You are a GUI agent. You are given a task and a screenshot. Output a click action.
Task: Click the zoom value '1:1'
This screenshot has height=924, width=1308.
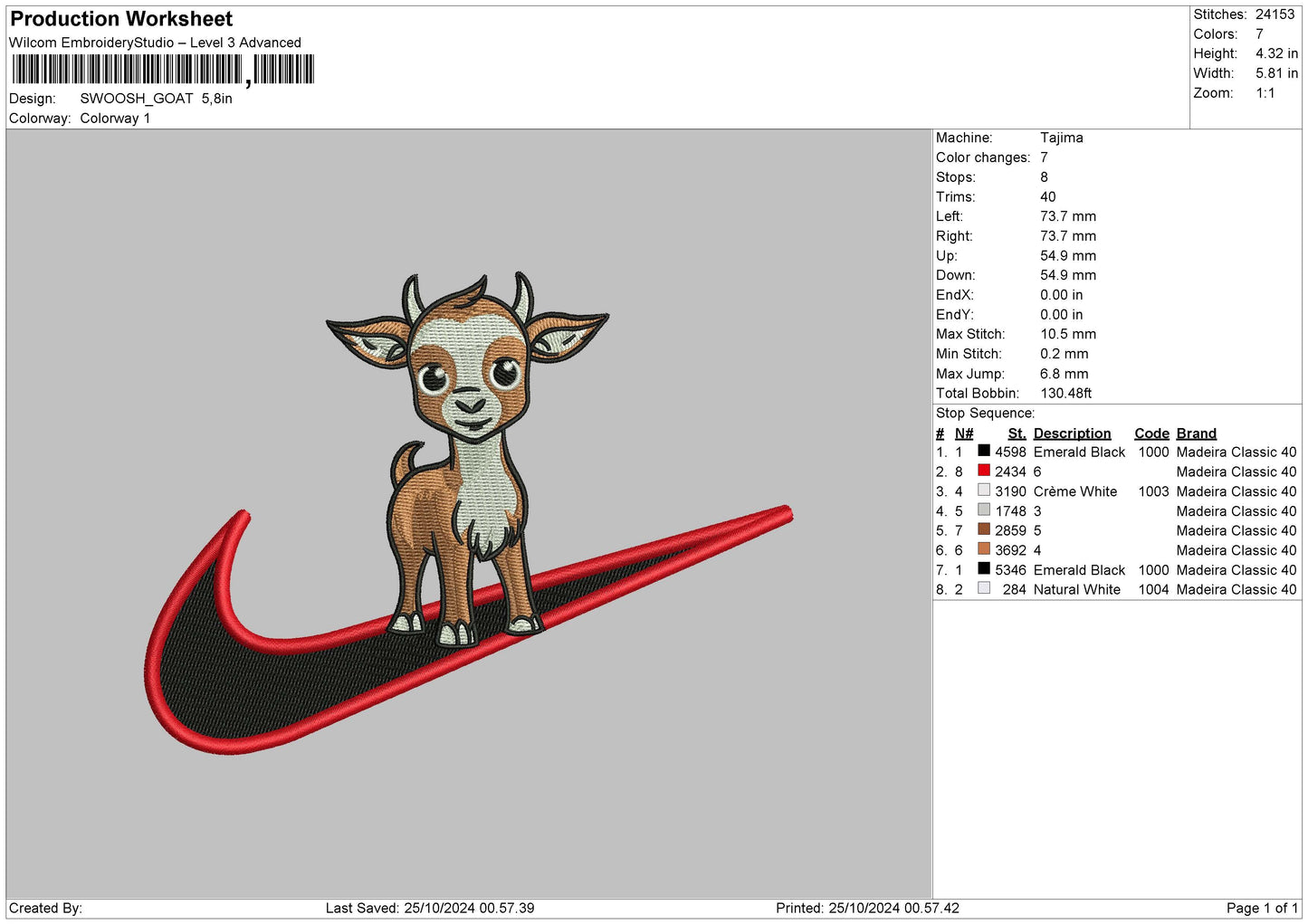1265,93
